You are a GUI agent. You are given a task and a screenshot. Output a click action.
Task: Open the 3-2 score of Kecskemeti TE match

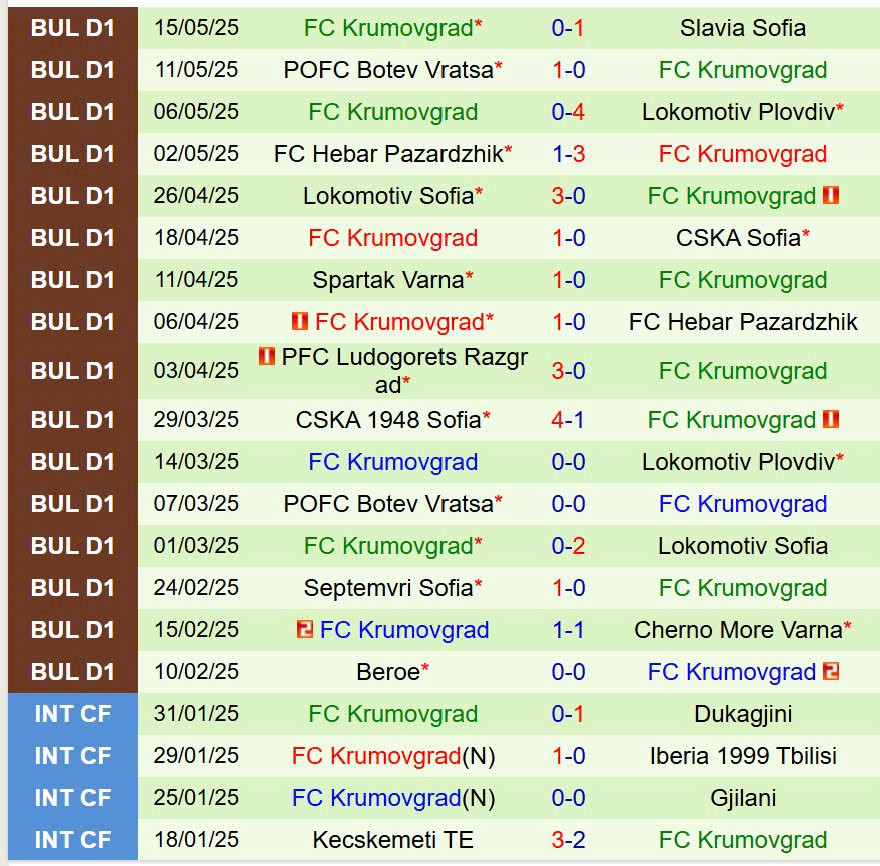coord(568,840)
